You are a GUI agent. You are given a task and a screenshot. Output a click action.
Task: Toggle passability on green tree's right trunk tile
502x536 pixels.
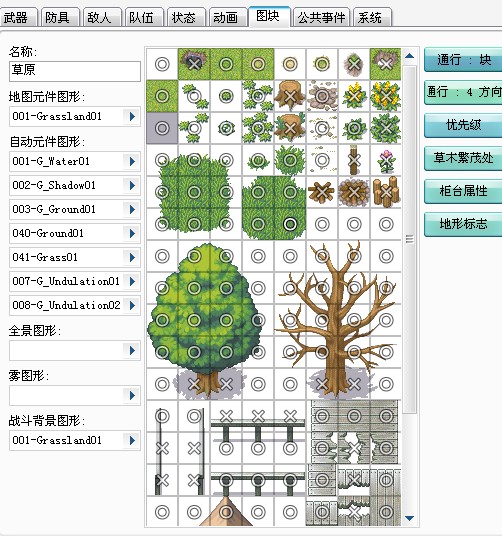coord(226,384)
